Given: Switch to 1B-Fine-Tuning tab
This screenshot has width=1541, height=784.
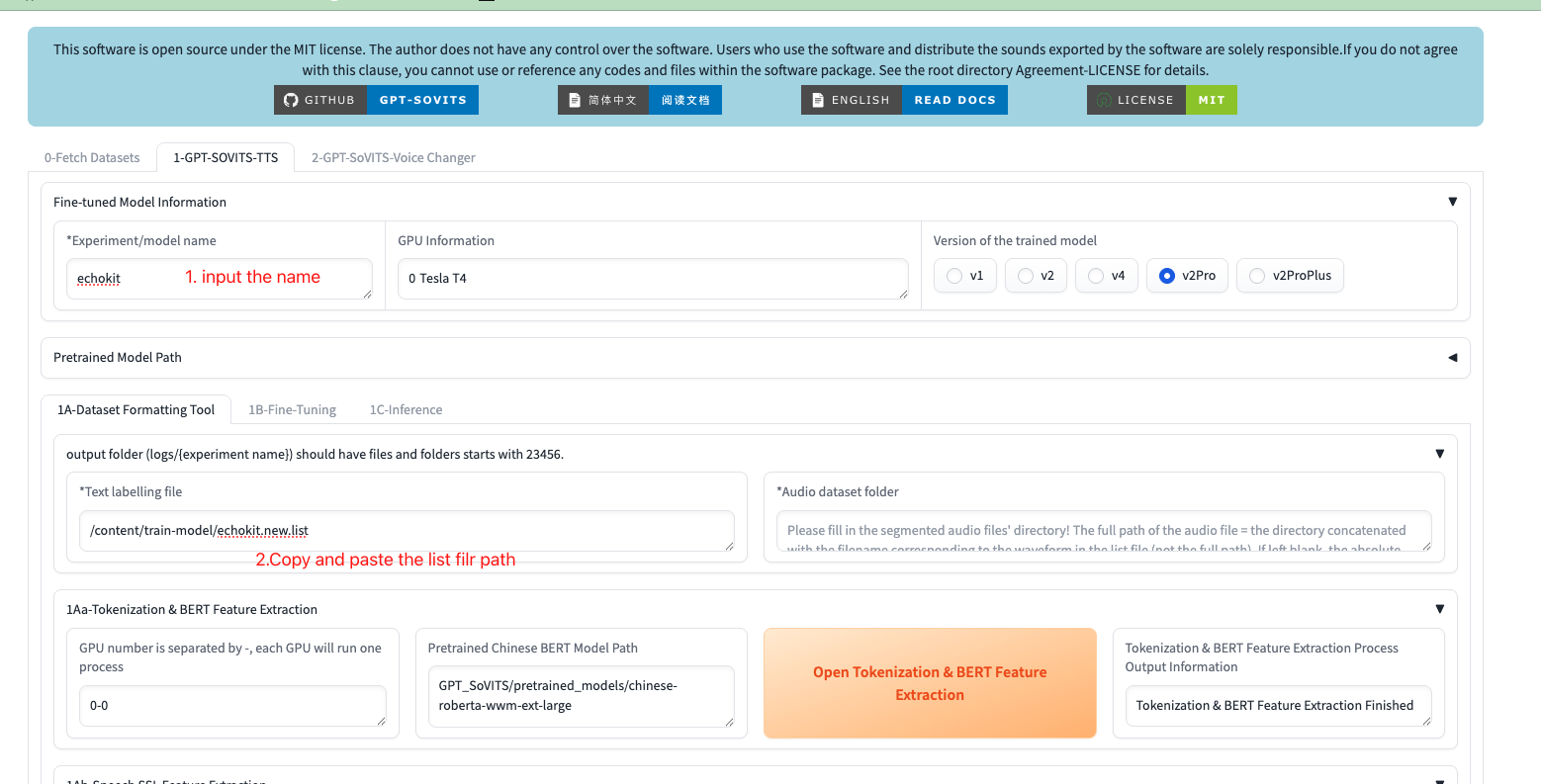Looking at the screenshot, I should (x=292, y=409).
